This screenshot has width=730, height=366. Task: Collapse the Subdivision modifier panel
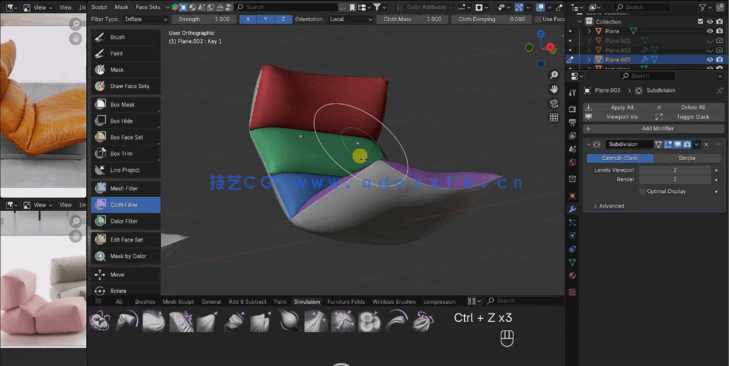pyautogui.click(x=588, y=144)
